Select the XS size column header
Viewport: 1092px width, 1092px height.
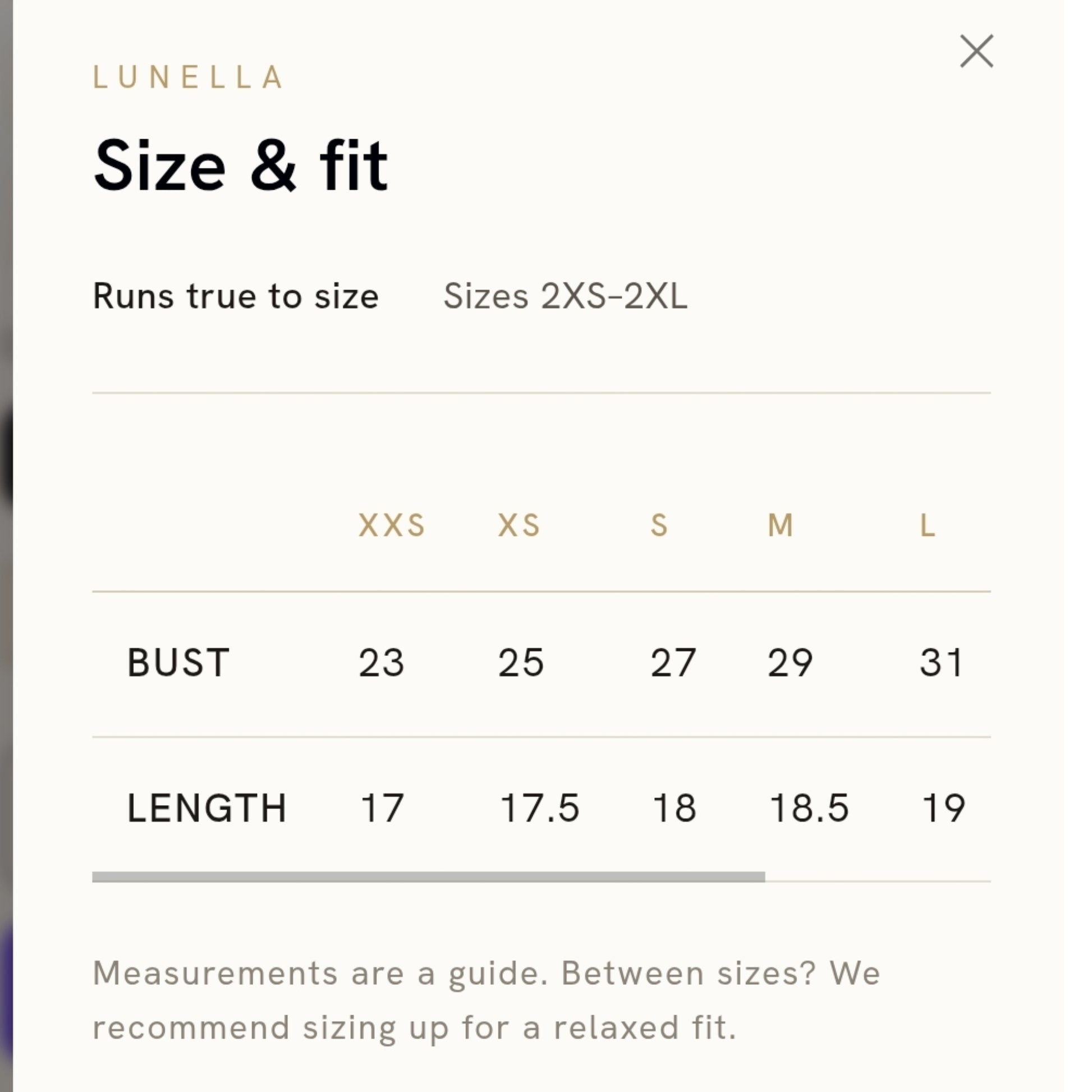click(x=519, y=525)
